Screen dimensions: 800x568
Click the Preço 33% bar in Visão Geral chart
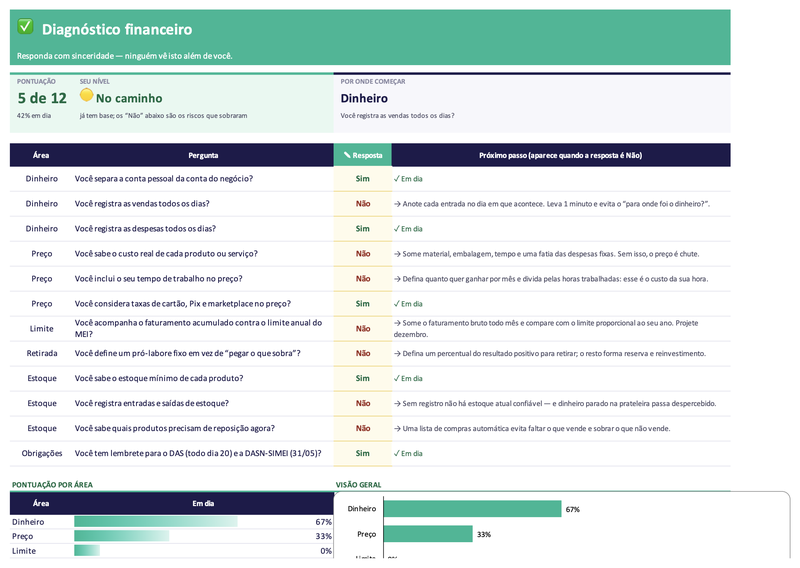tap(428, 534)
